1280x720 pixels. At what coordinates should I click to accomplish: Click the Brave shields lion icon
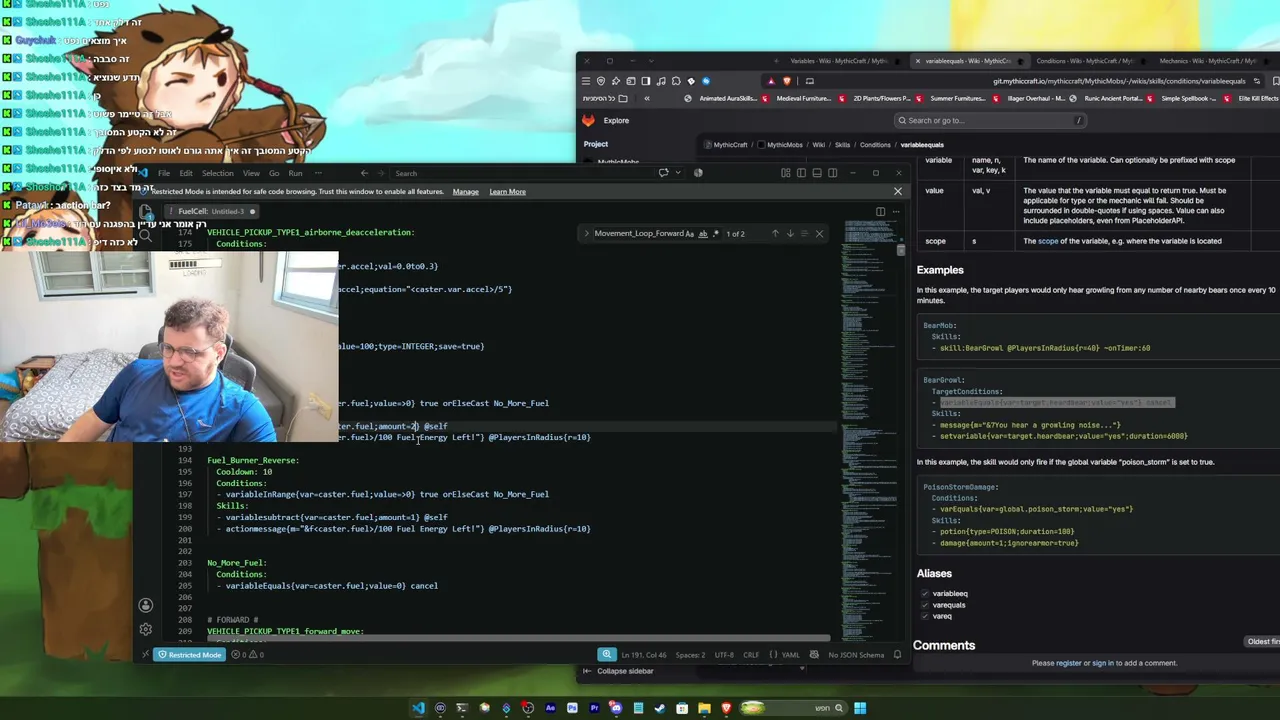point(787,81)
